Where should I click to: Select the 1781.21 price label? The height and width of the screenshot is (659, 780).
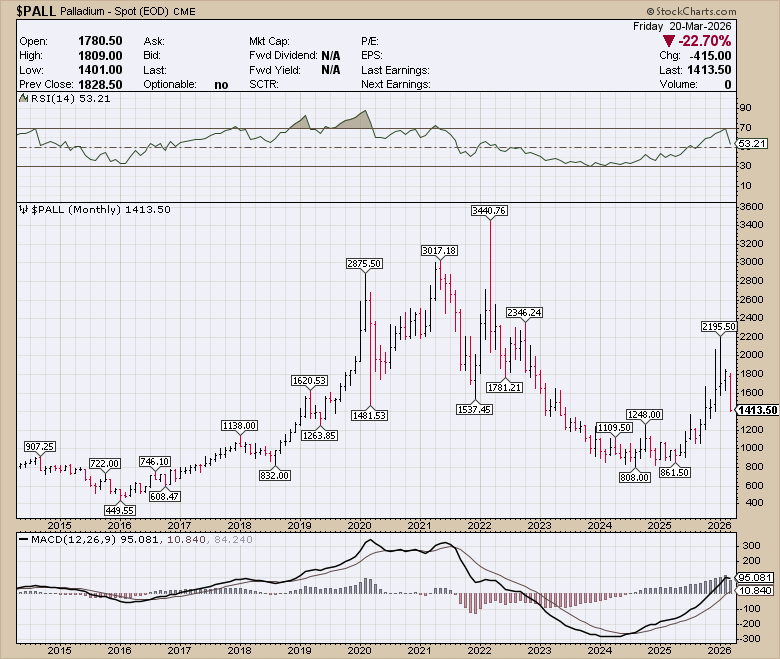pos(504,387)
